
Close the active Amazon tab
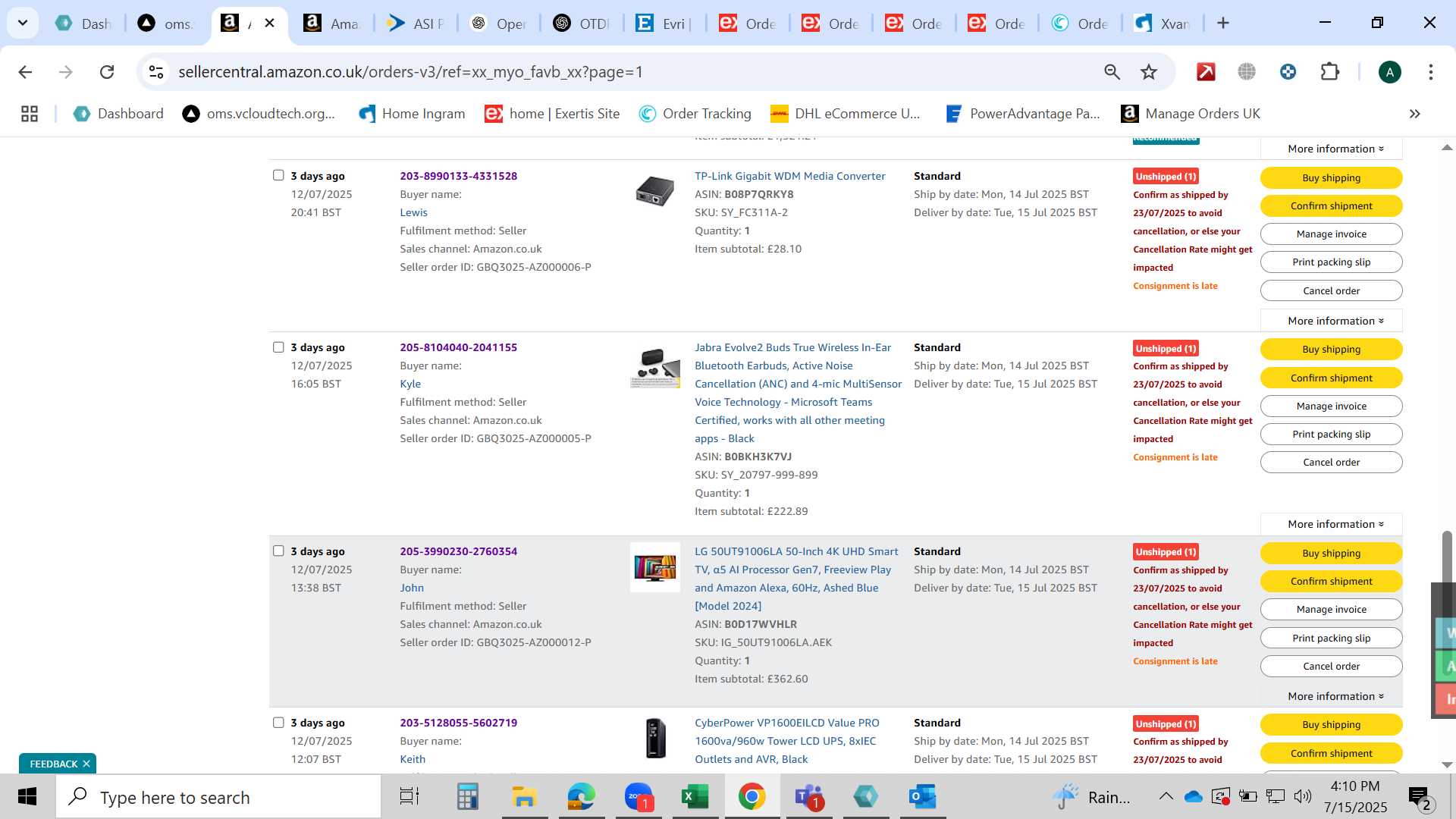click(269, 24)
